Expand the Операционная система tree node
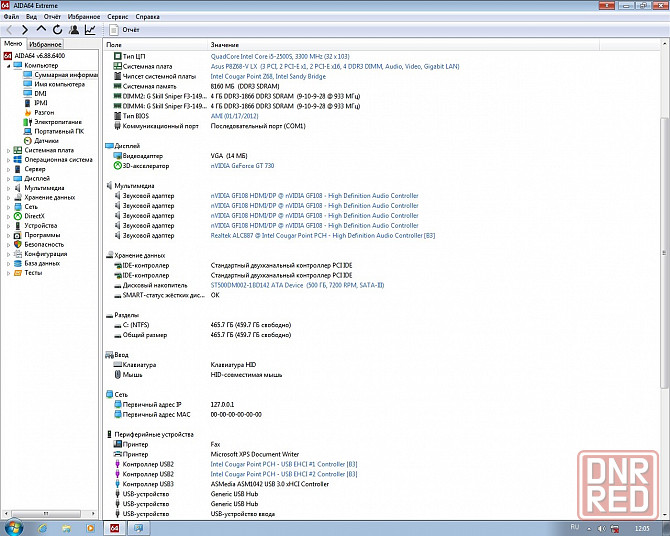 tap(8, 160)
